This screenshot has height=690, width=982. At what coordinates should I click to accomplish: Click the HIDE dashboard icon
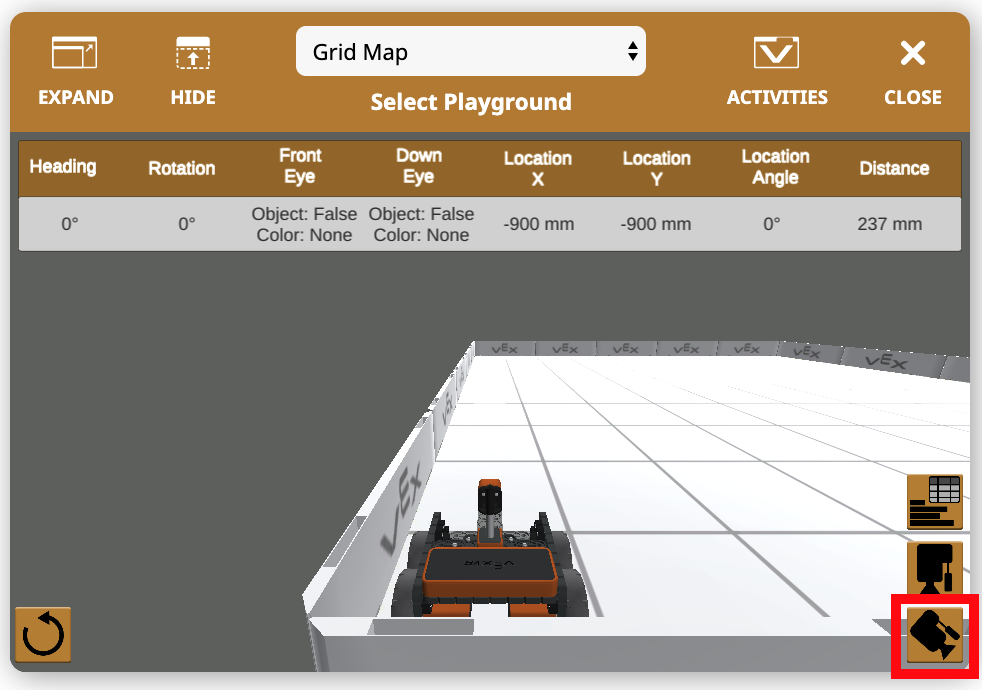[192, 52]
